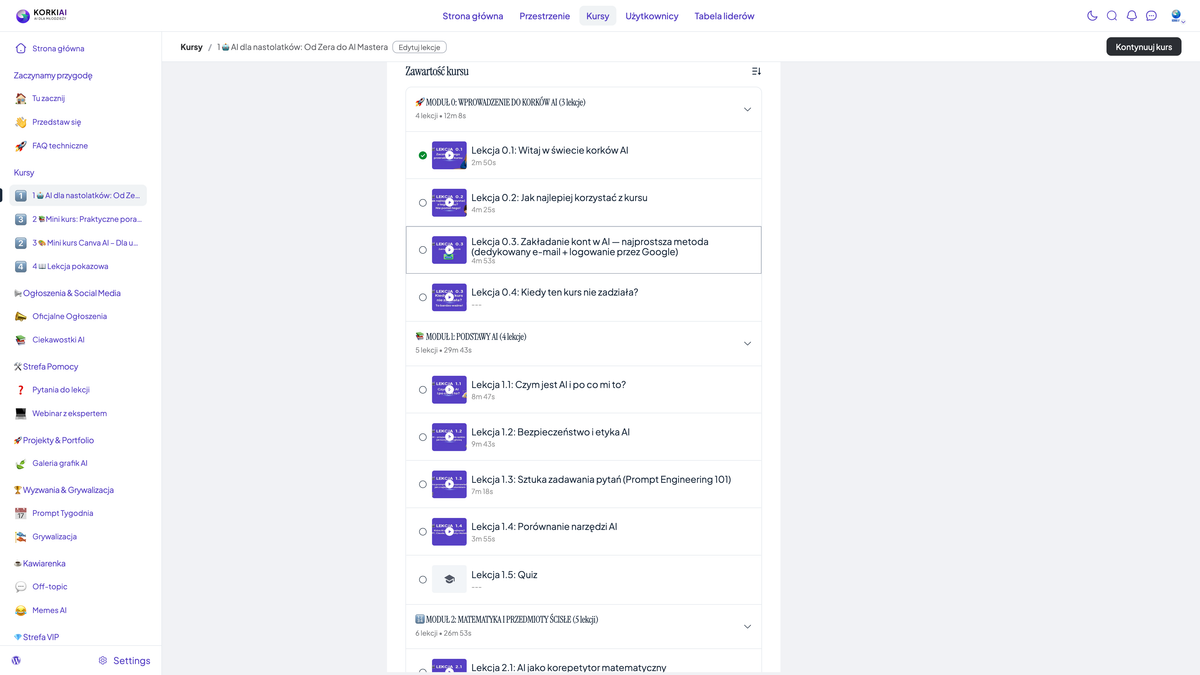Play thumbnail of Lekcja 0.1
1200x675 pixels.
(x=449, y=155)
